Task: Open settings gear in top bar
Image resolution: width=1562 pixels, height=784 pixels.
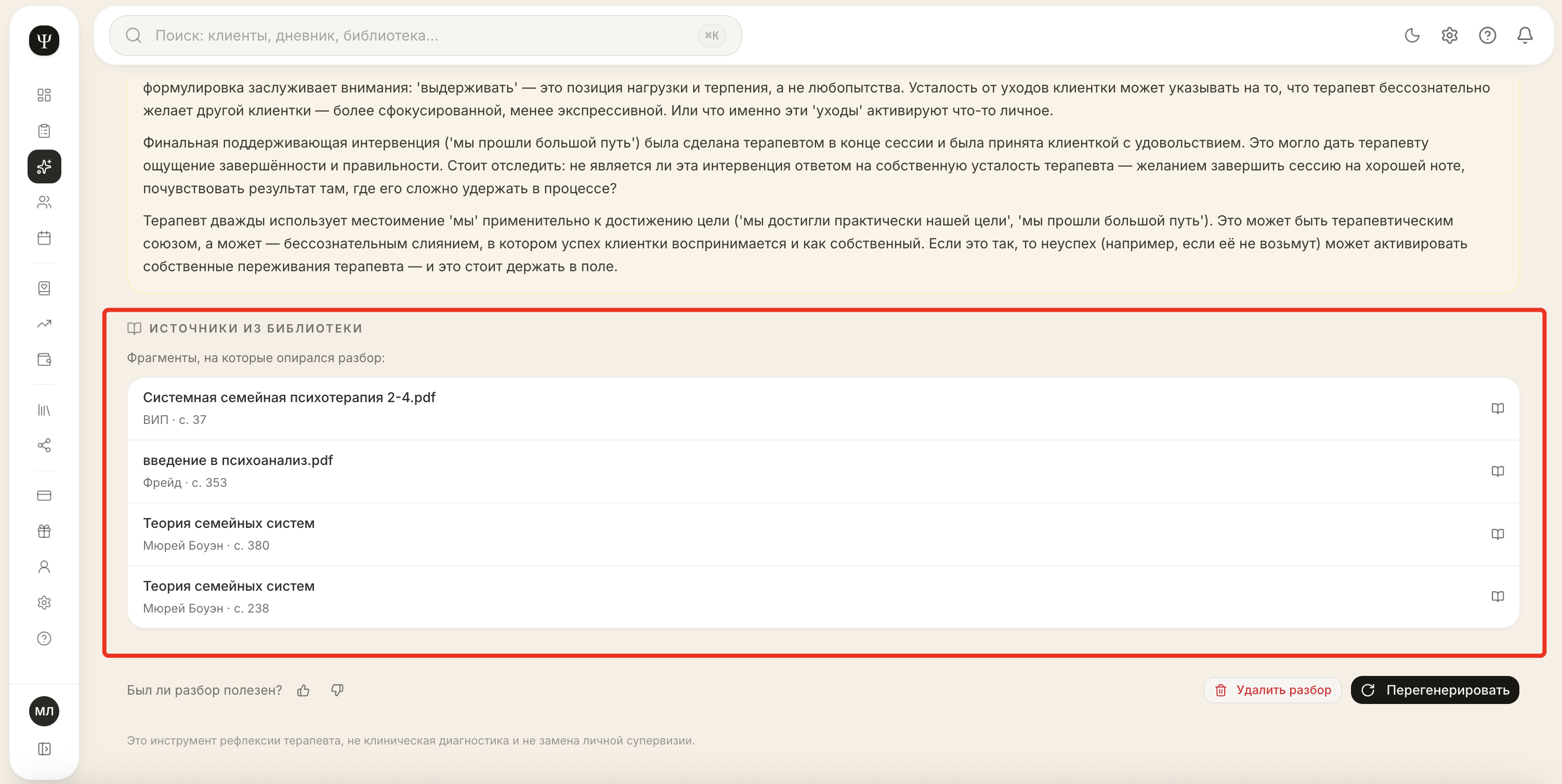Action: (1450, 36)
